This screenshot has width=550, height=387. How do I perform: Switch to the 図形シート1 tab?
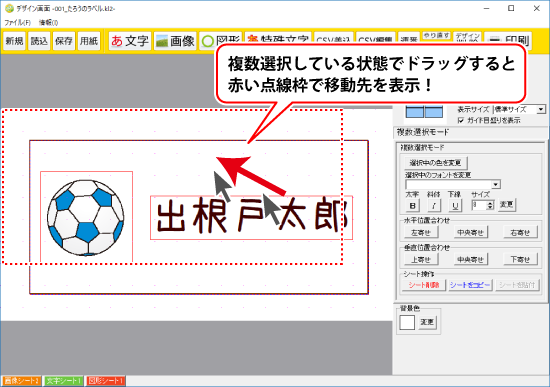106,381
